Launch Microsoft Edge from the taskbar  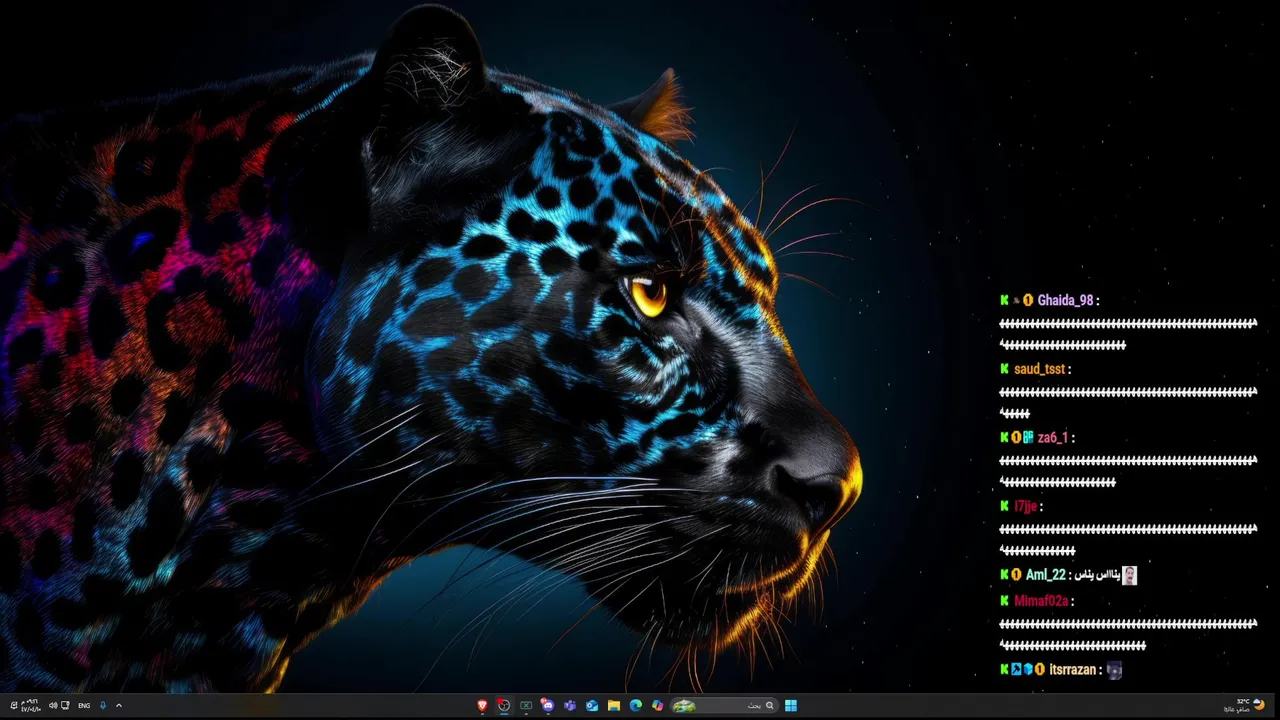pyautogui.click(x=636, y=705)
